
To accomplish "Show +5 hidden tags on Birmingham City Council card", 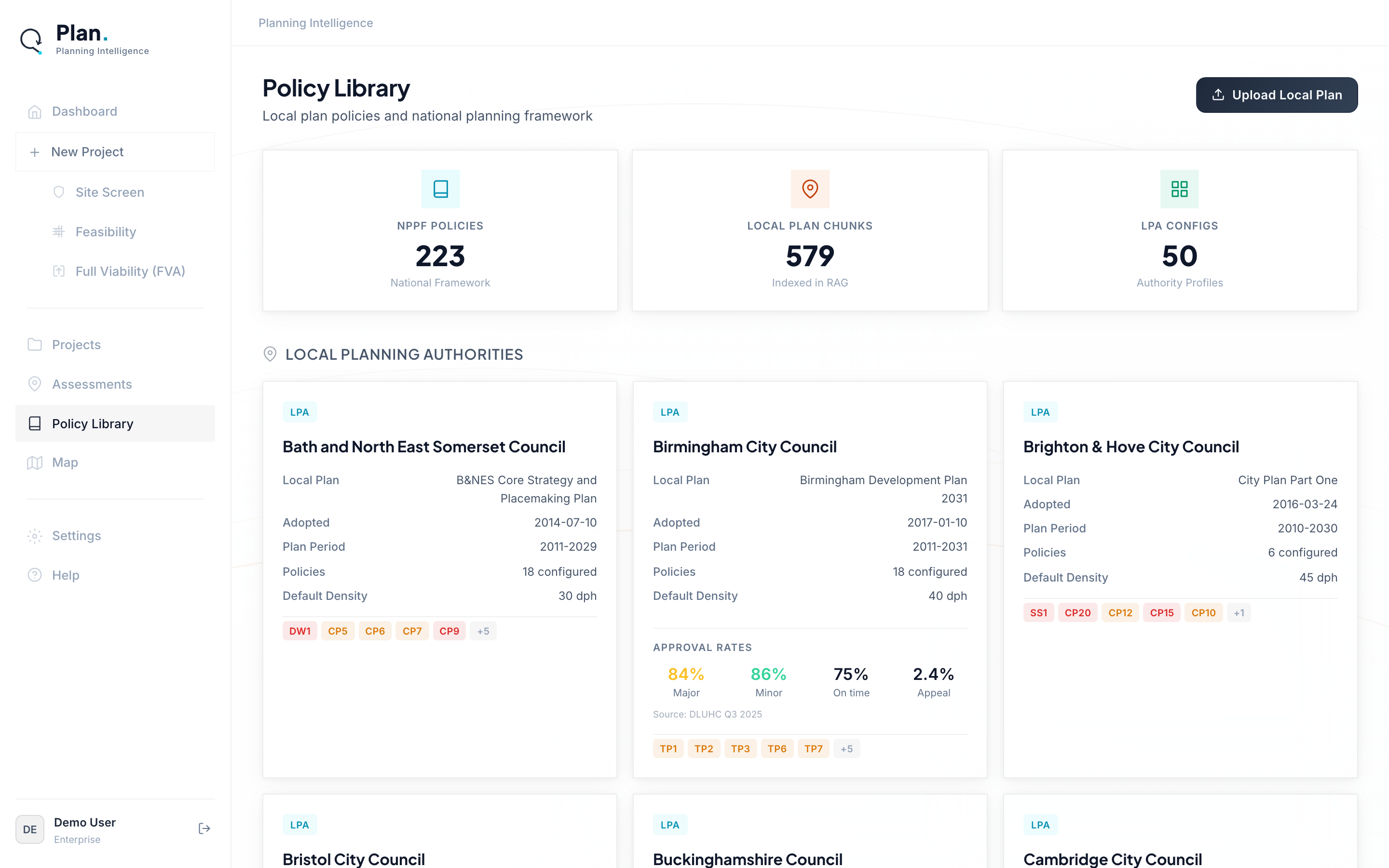I will click(x=846, y=748).
